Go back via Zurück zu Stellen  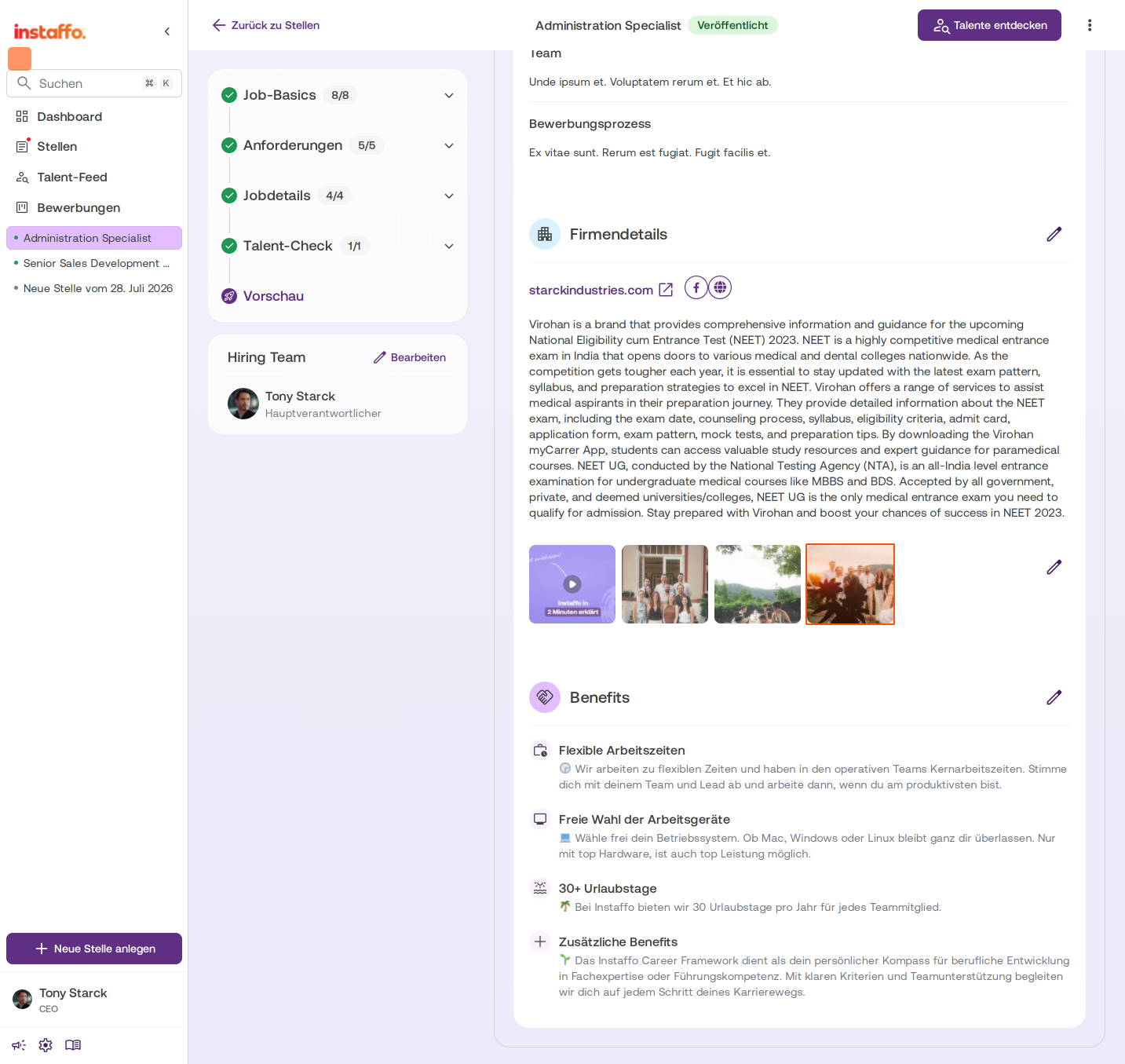click(266, 25)
